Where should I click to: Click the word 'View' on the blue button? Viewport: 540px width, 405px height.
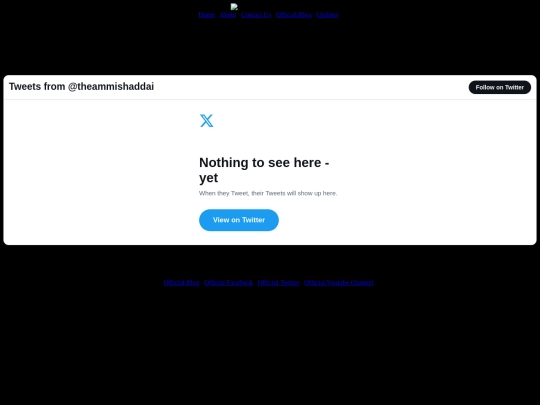(221, 220)
